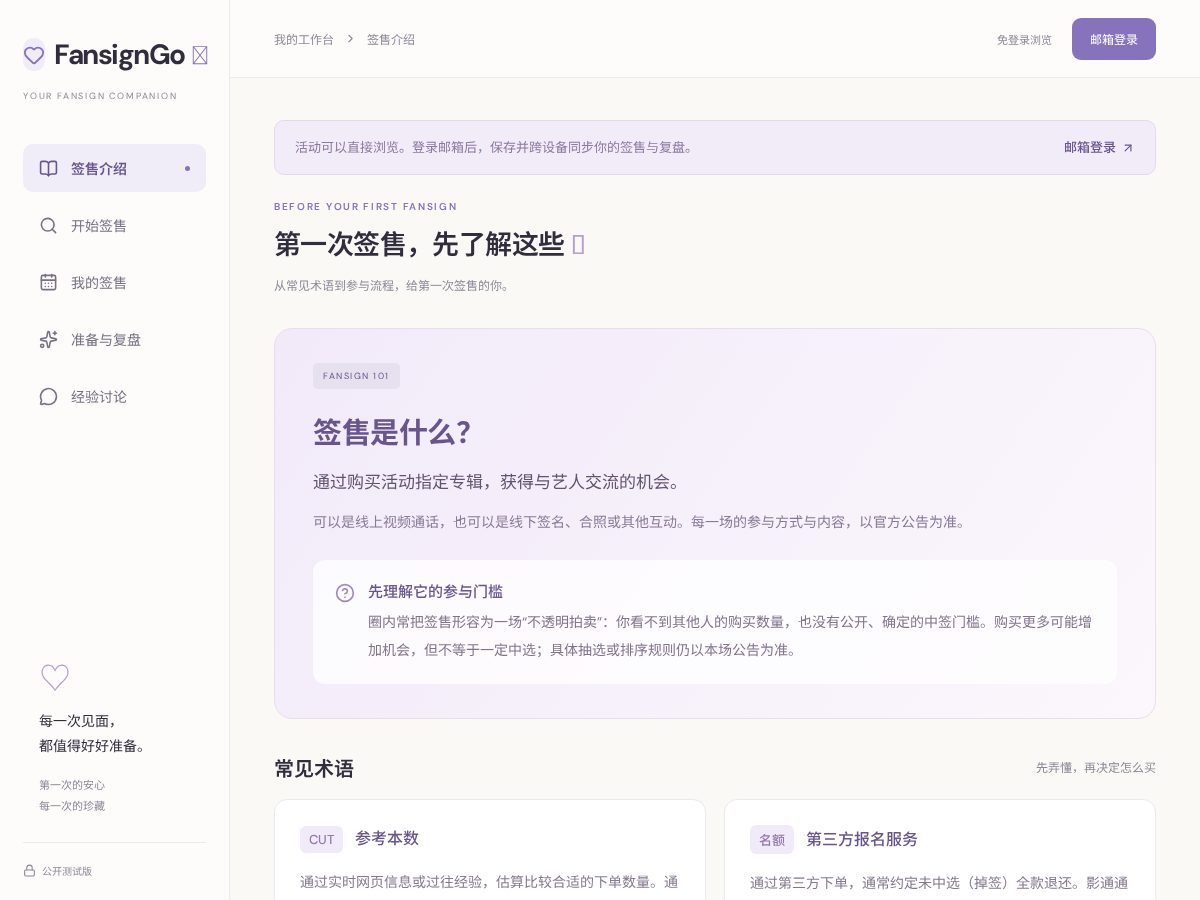Click the calendar icon beside 我的签售
The image size is (1200, 900).
[48, 282]
